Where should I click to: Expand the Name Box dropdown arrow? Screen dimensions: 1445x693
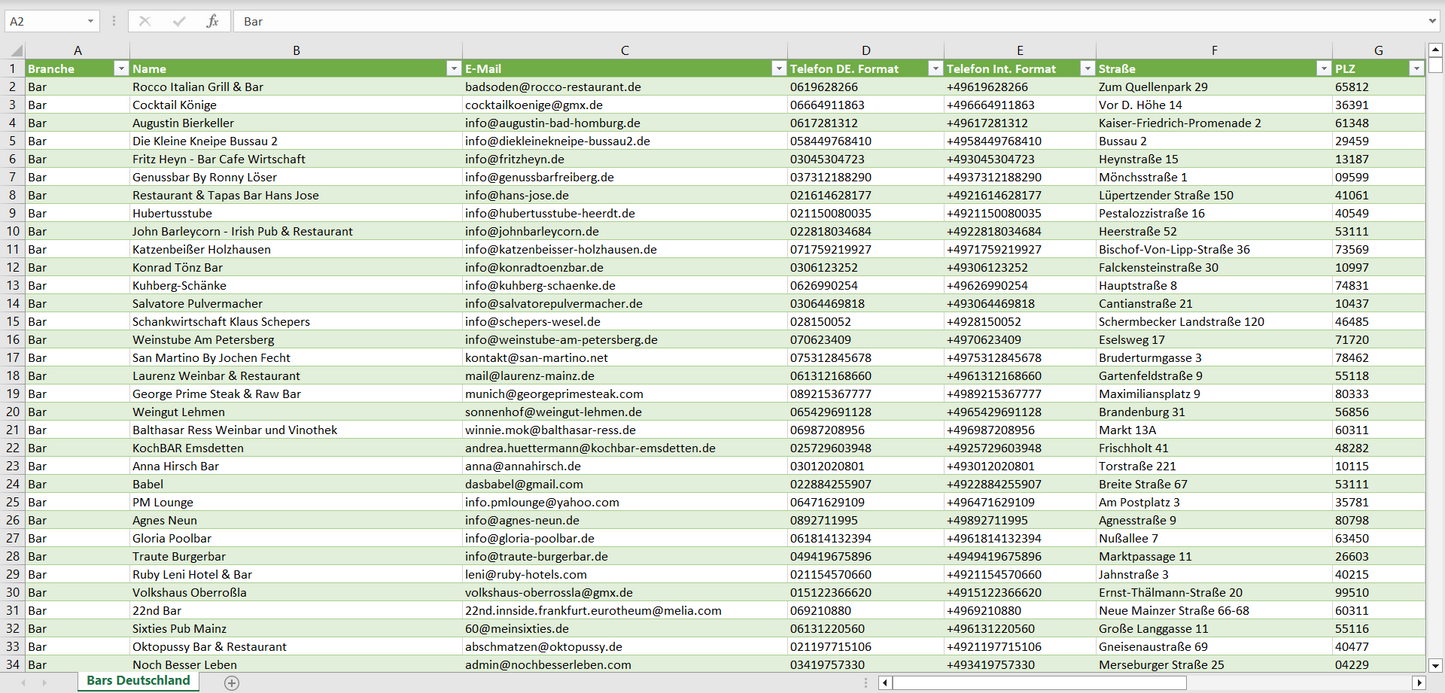coord(90,21)
